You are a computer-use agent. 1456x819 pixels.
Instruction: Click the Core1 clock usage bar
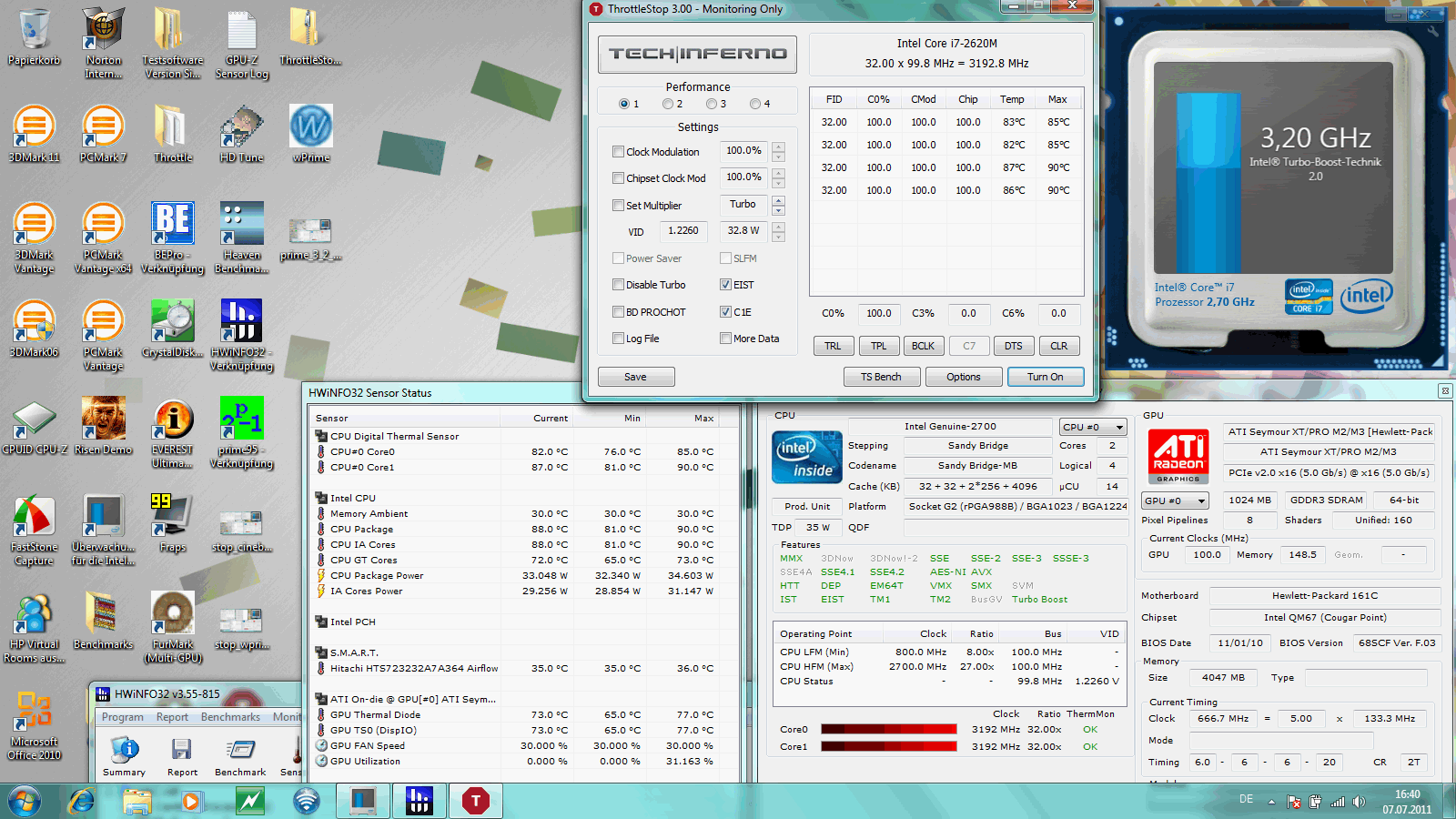(889, 746)
